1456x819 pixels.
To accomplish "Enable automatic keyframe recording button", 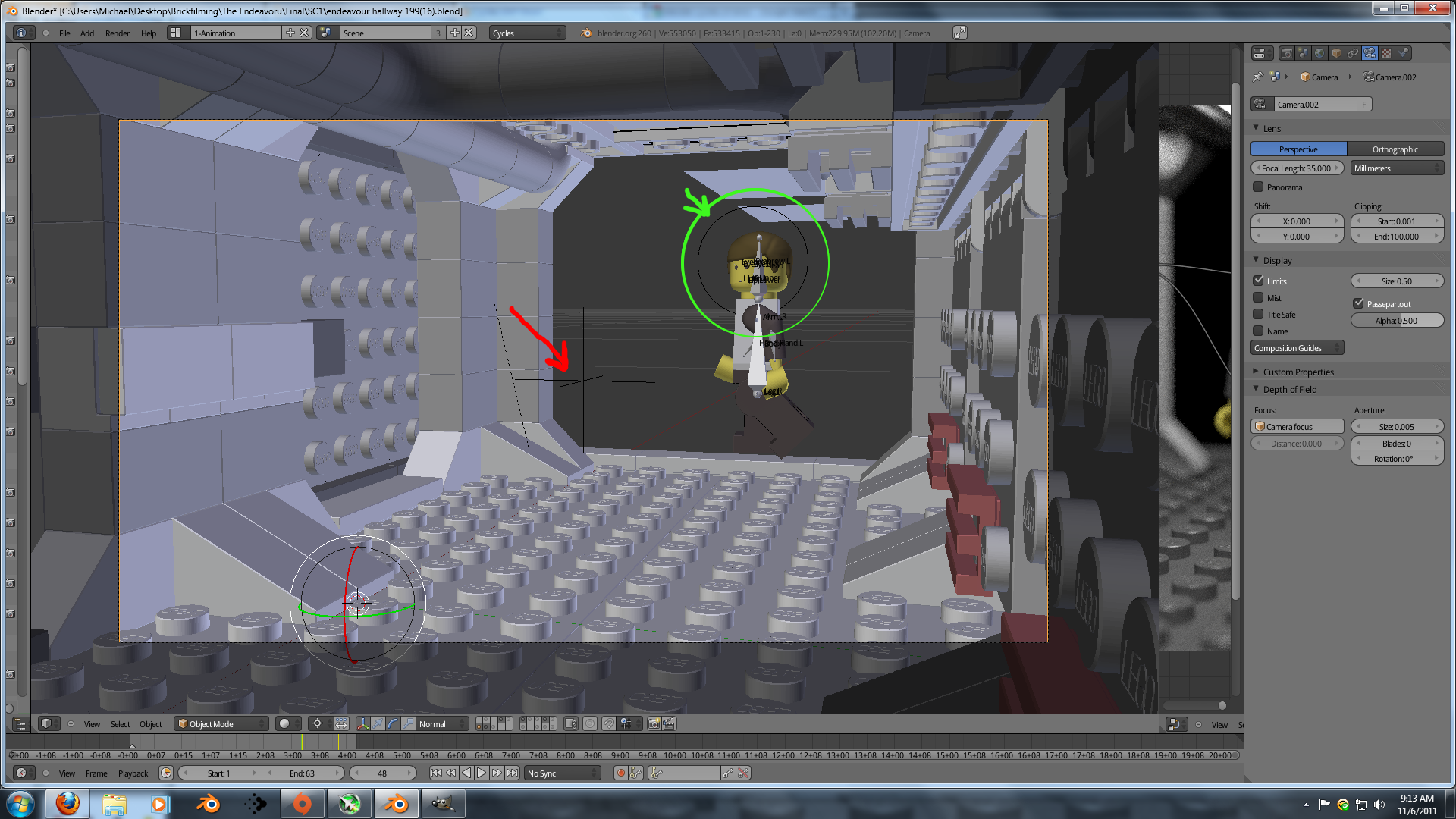I will 621,773.
